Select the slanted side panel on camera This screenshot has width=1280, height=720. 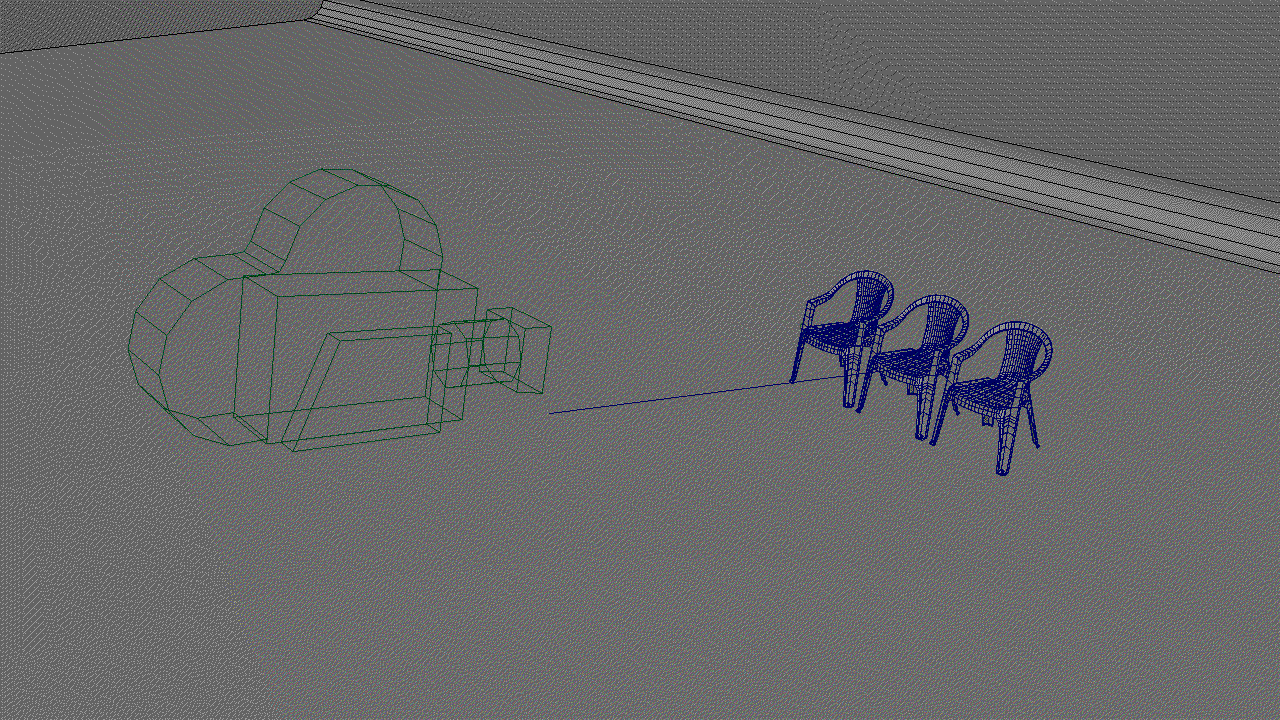(x=370, y=385)
